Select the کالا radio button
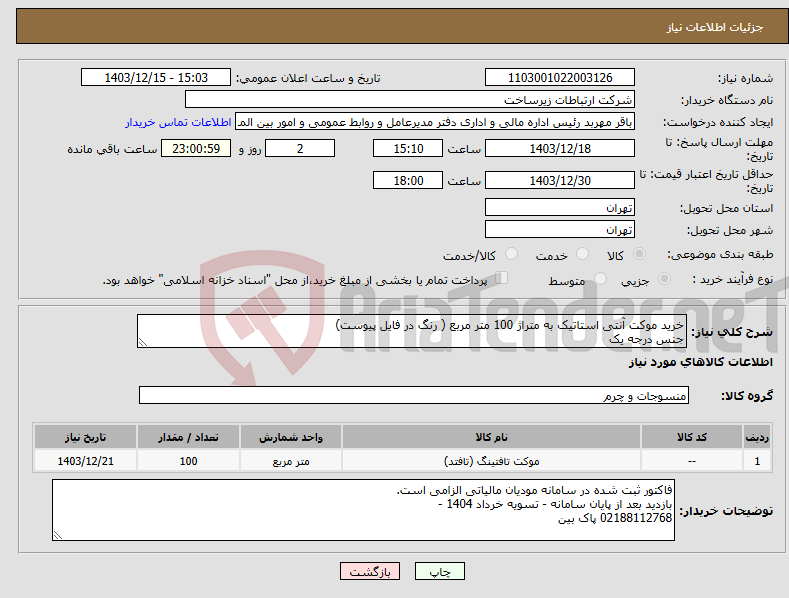 click(x=640, y=254)
